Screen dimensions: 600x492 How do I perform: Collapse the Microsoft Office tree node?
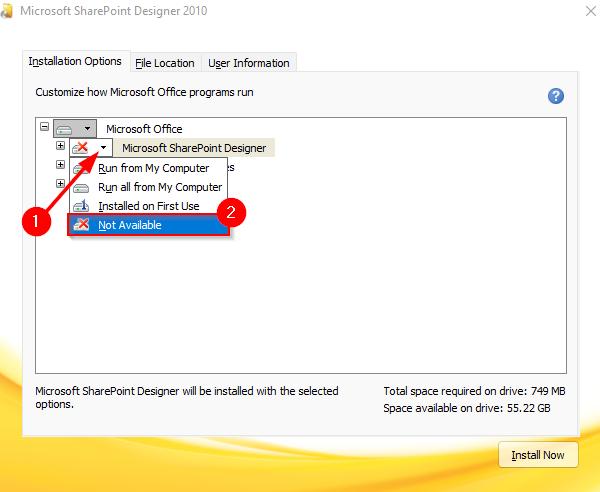pos(44,126)
